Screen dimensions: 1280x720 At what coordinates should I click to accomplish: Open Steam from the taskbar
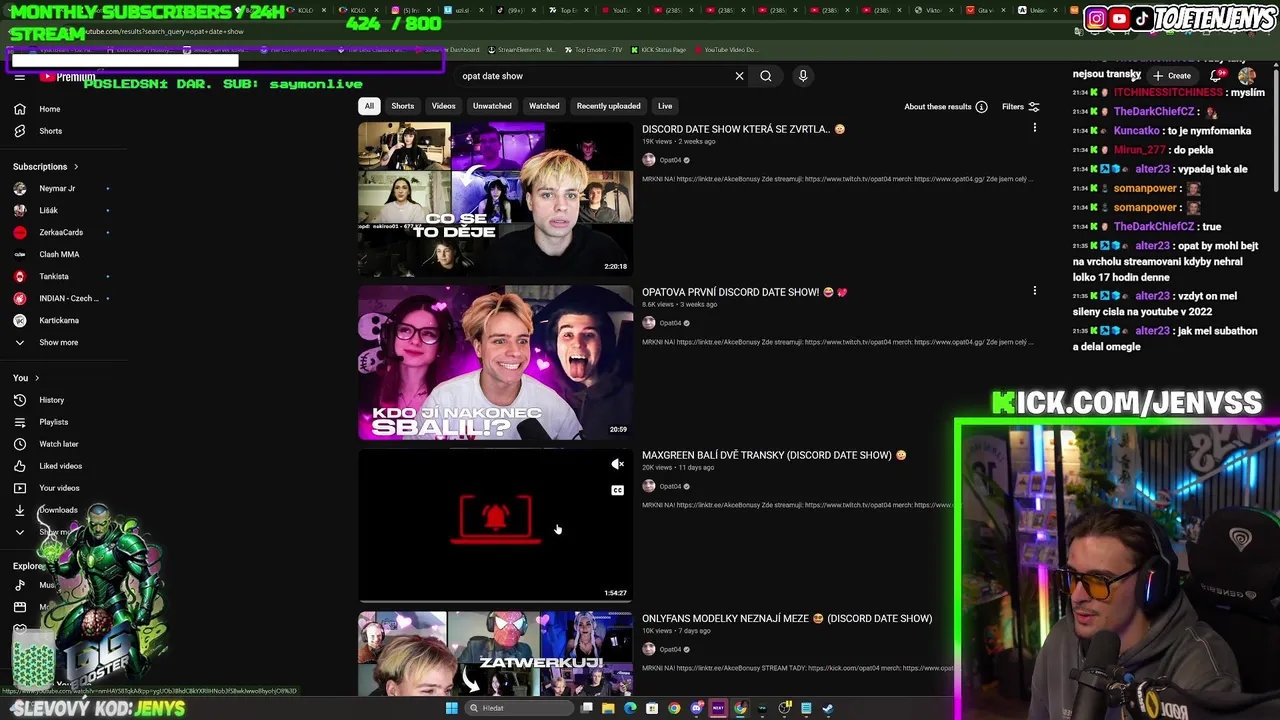(828, 708)
